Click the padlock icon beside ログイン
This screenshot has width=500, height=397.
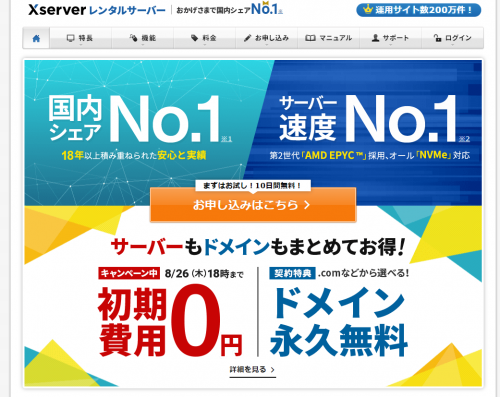437,38
